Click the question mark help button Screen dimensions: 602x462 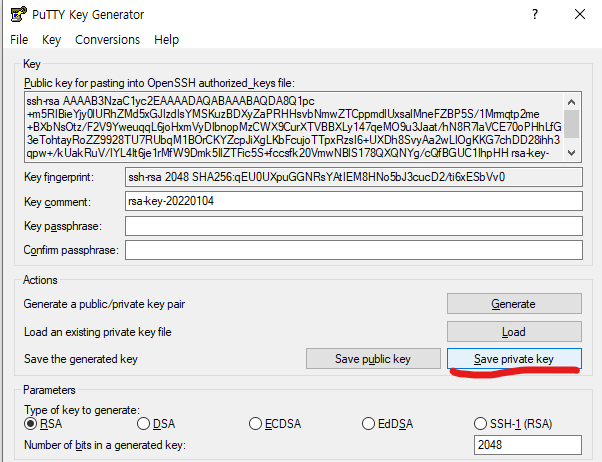pyautogui.click(x=535, y=14)
